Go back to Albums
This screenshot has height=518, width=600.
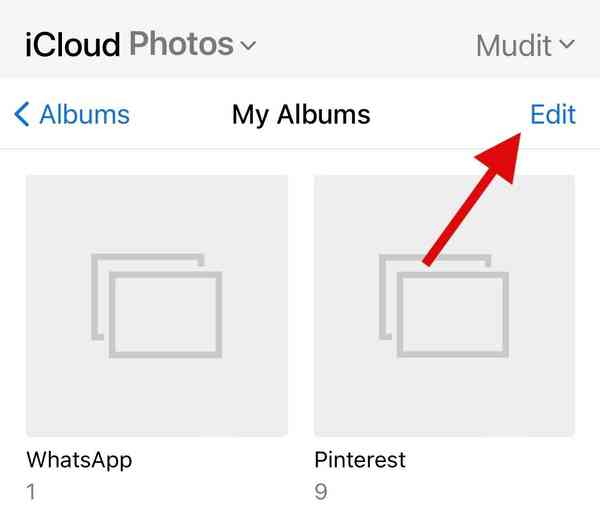[x=72, y=115]
